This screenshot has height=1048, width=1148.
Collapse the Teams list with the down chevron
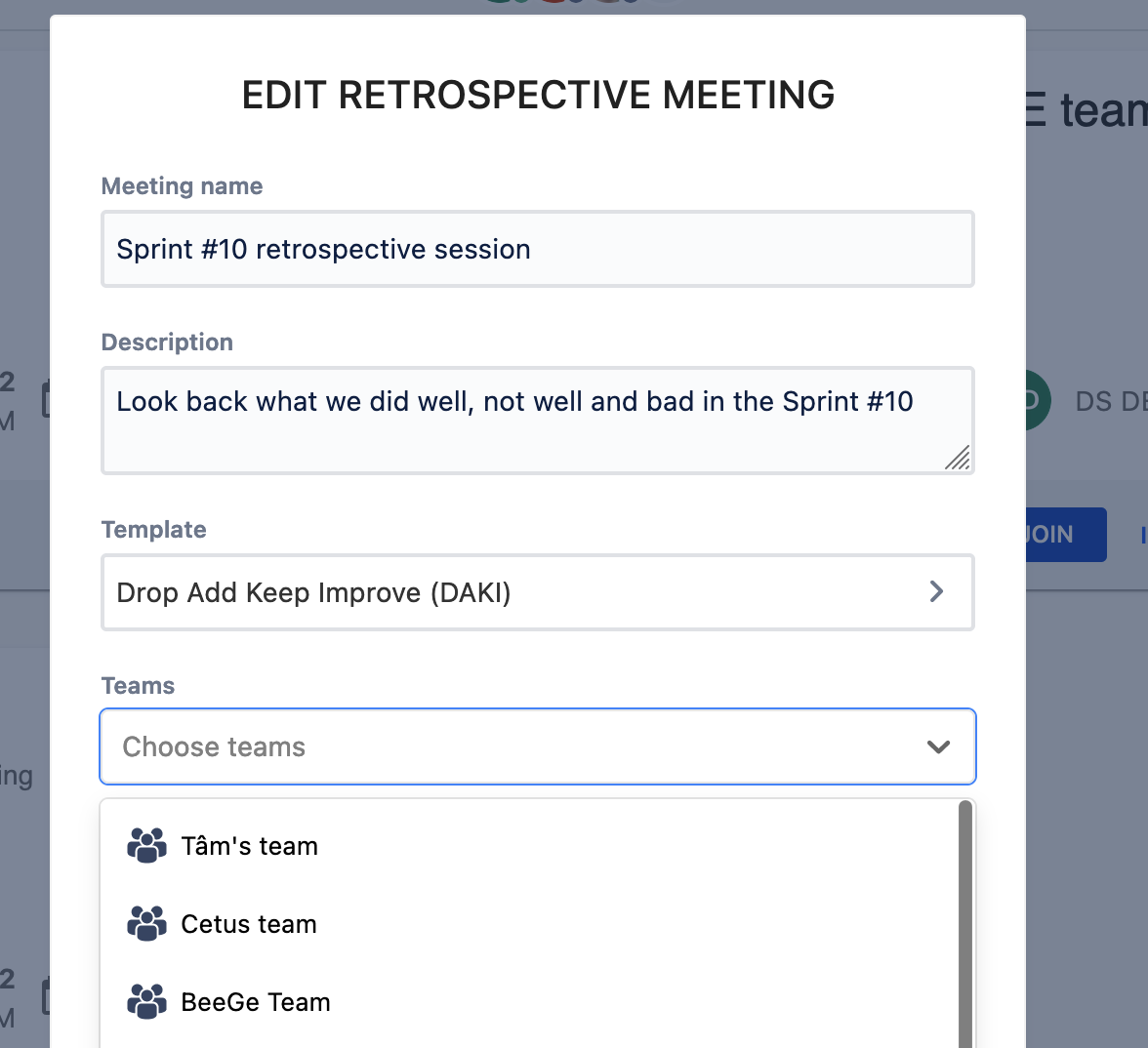click(938, 746)
